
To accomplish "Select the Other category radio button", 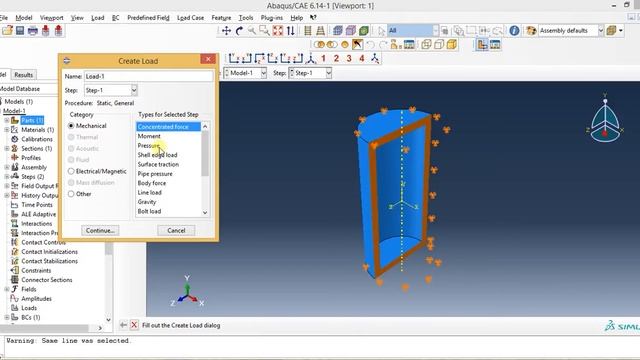I will 71,194.
